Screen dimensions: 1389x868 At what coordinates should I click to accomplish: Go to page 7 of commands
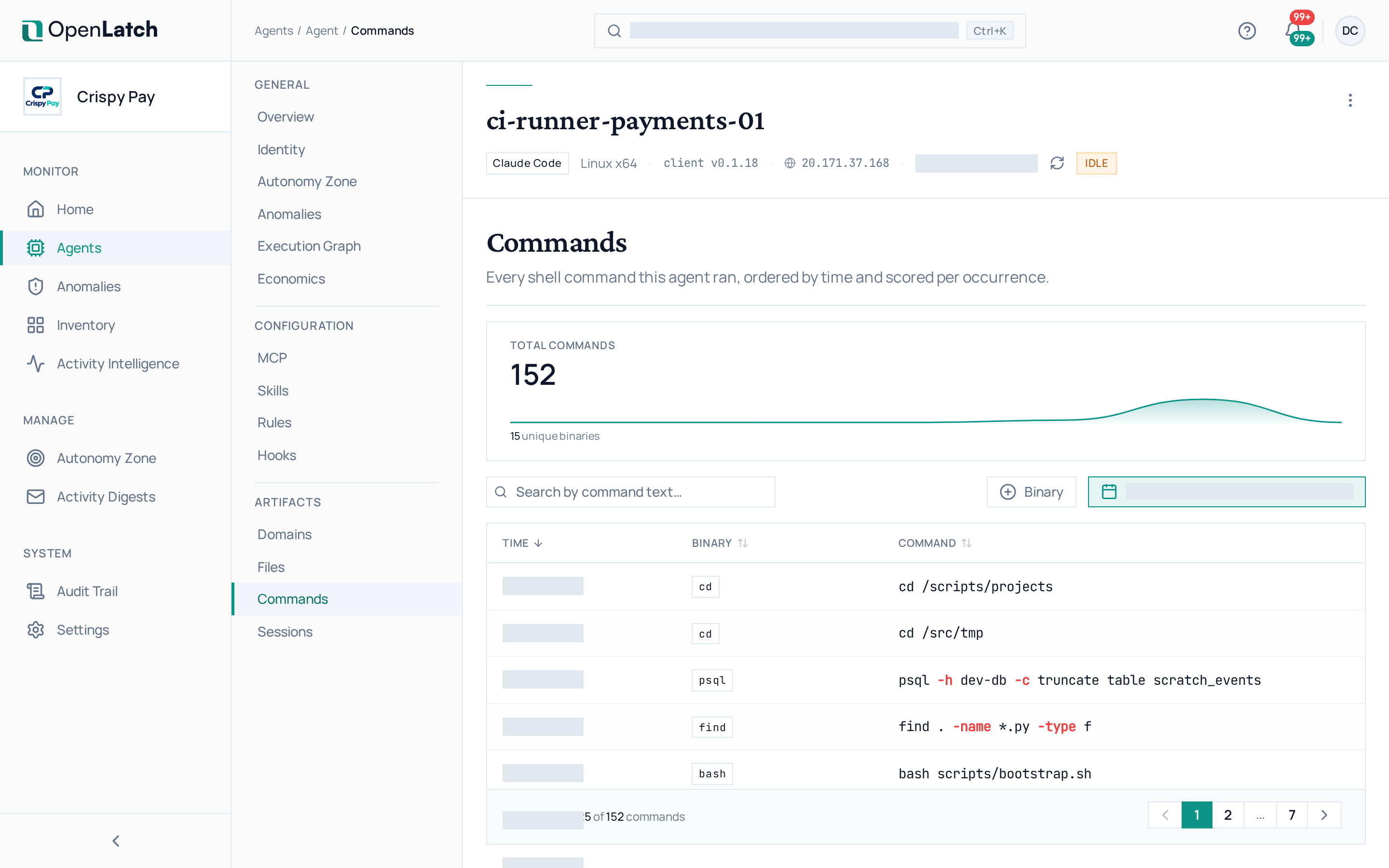[x=1292, y=815]
